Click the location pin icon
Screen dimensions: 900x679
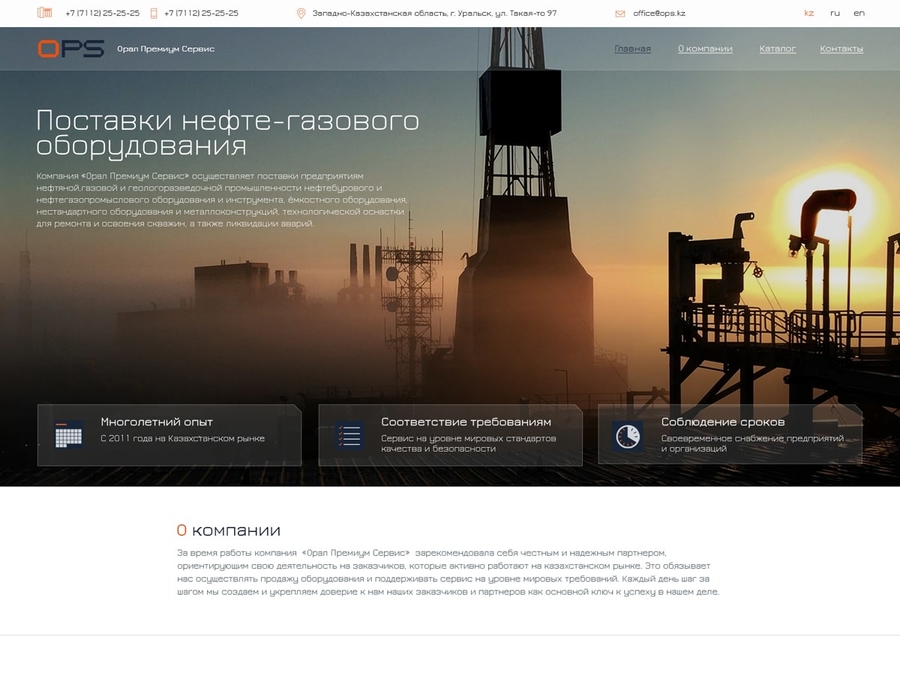click(x=301, y=13)
